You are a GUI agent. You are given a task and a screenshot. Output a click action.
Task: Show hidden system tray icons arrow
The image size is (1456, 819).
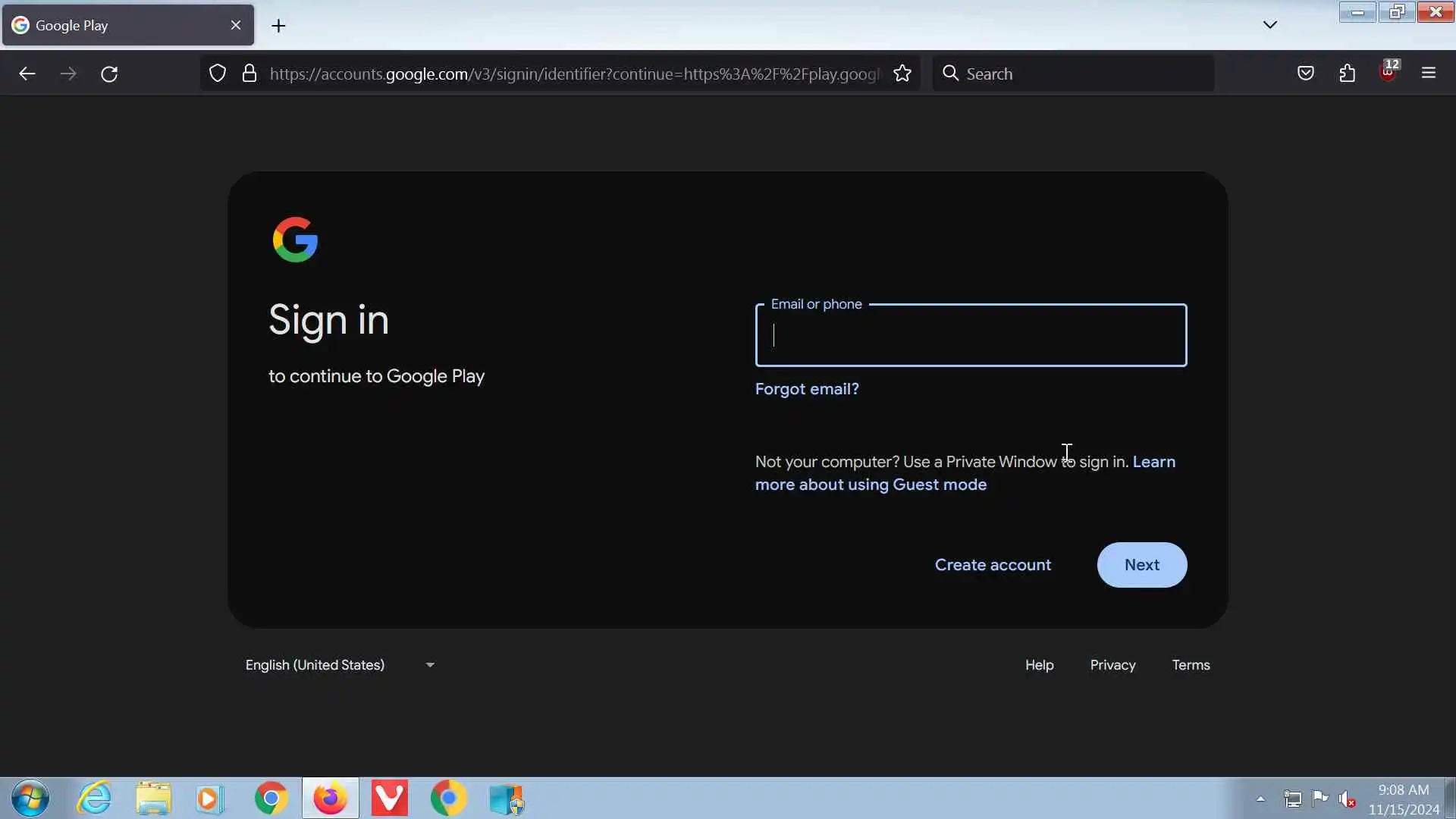coord(1260,799)
